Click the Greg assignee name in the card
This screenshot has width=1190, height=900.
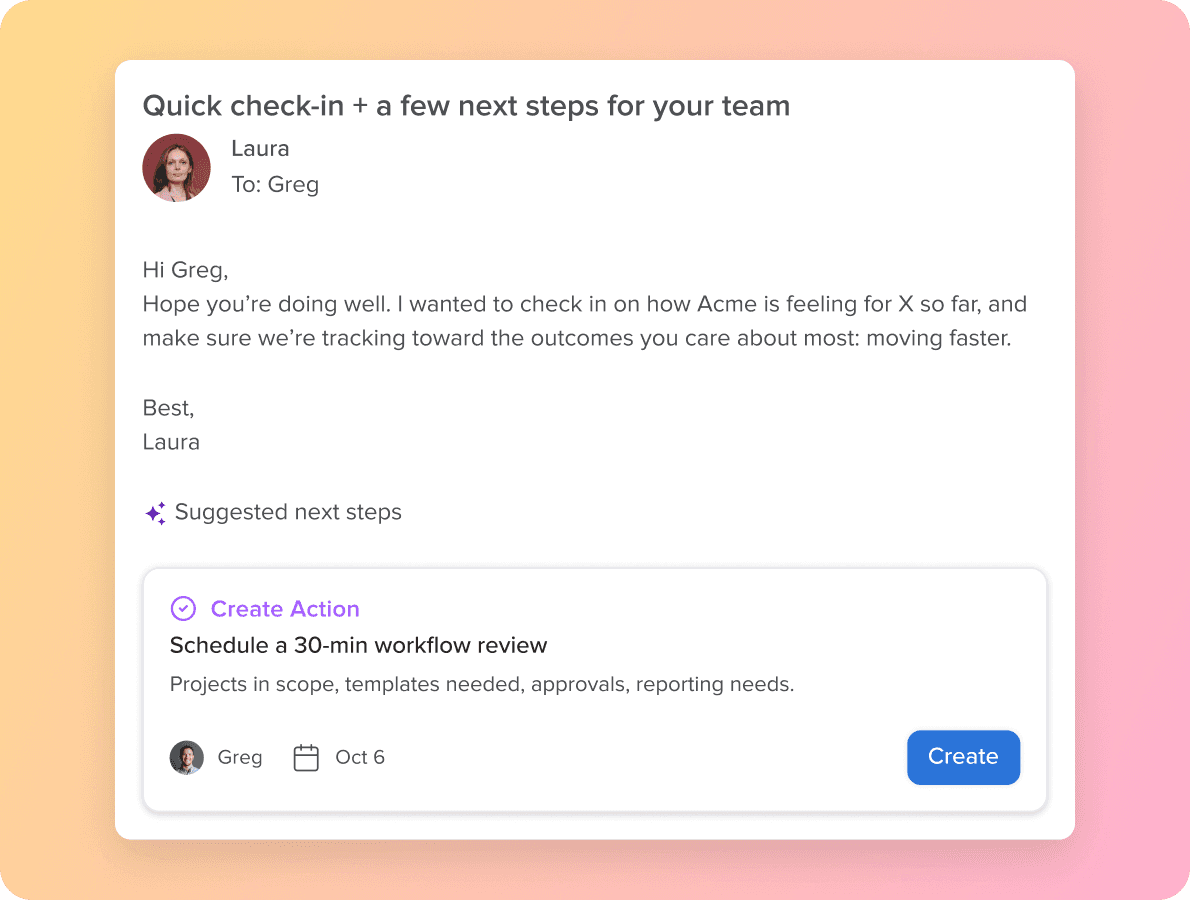pos(240,757)
